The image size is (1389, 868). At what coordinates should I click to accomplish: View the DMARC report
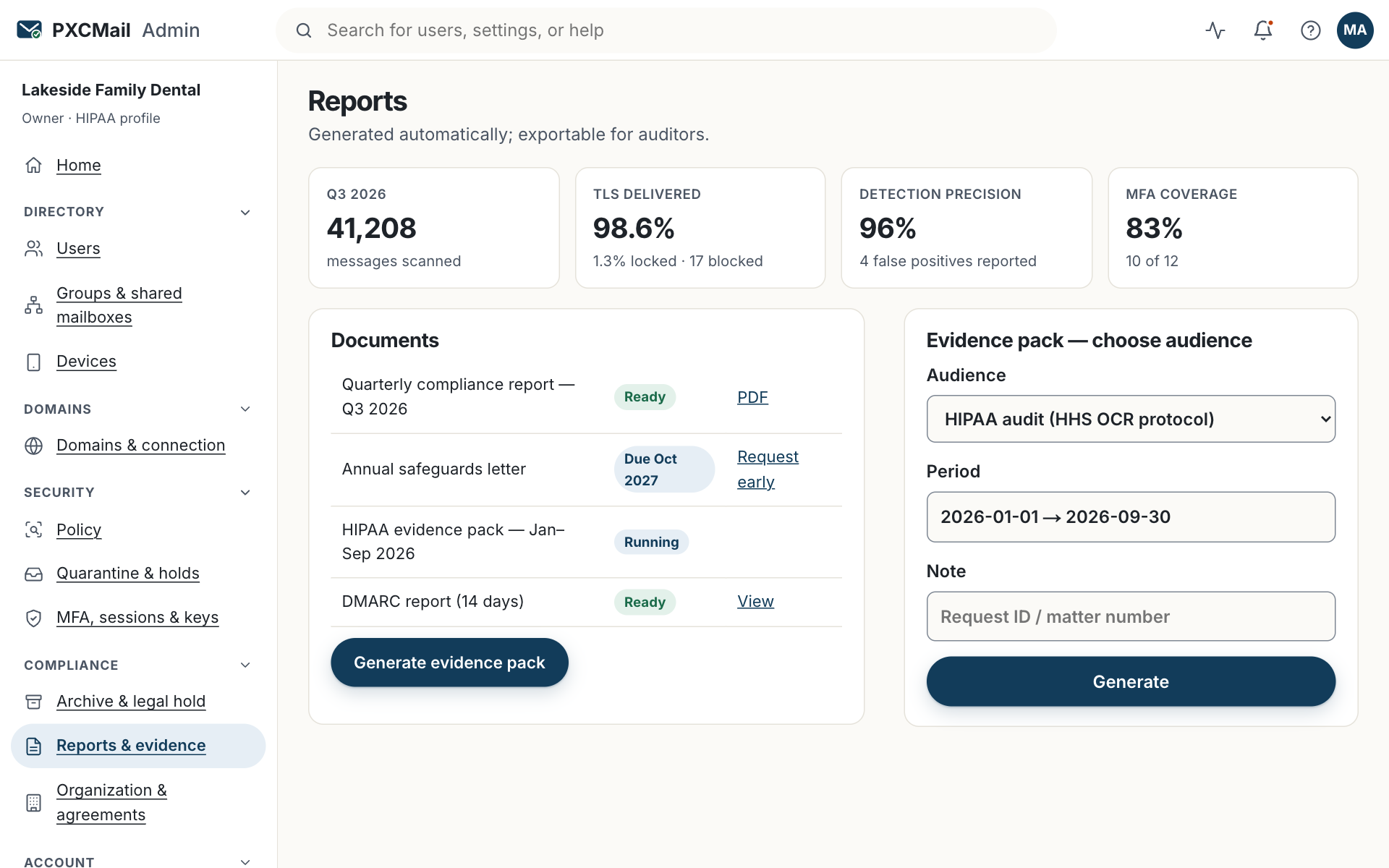755,602
